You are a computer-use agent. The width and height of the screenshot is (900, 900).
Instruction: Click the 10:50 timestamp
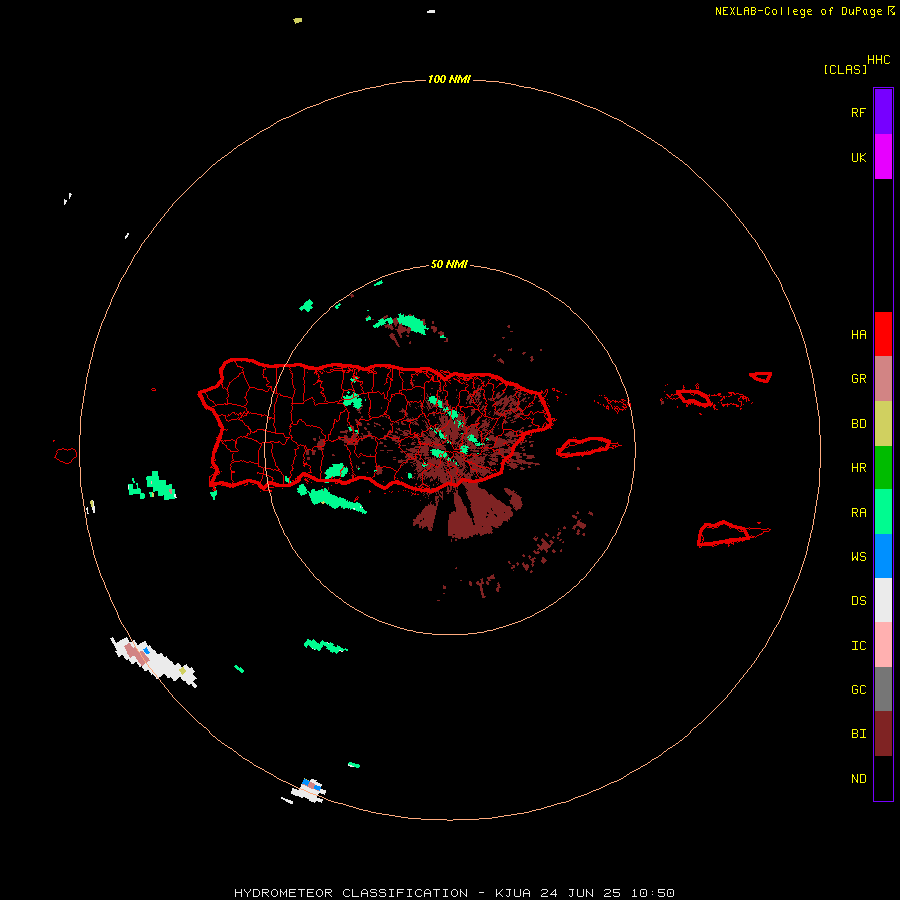pyautogui.click(x=652, y=893)
